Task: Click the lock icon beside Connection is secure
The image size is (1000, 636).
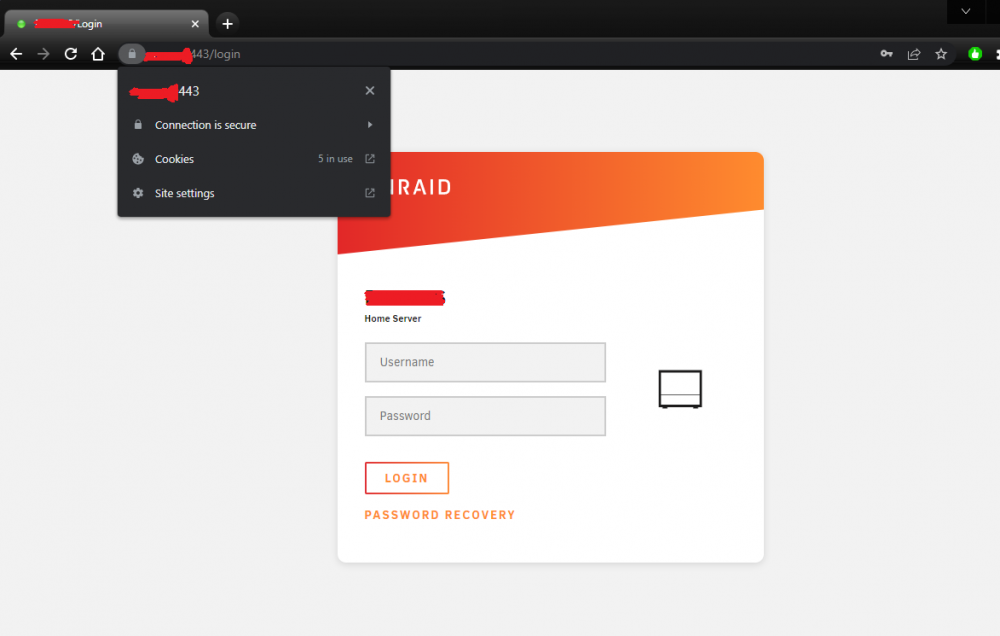Action: click(x=138, y=124)
